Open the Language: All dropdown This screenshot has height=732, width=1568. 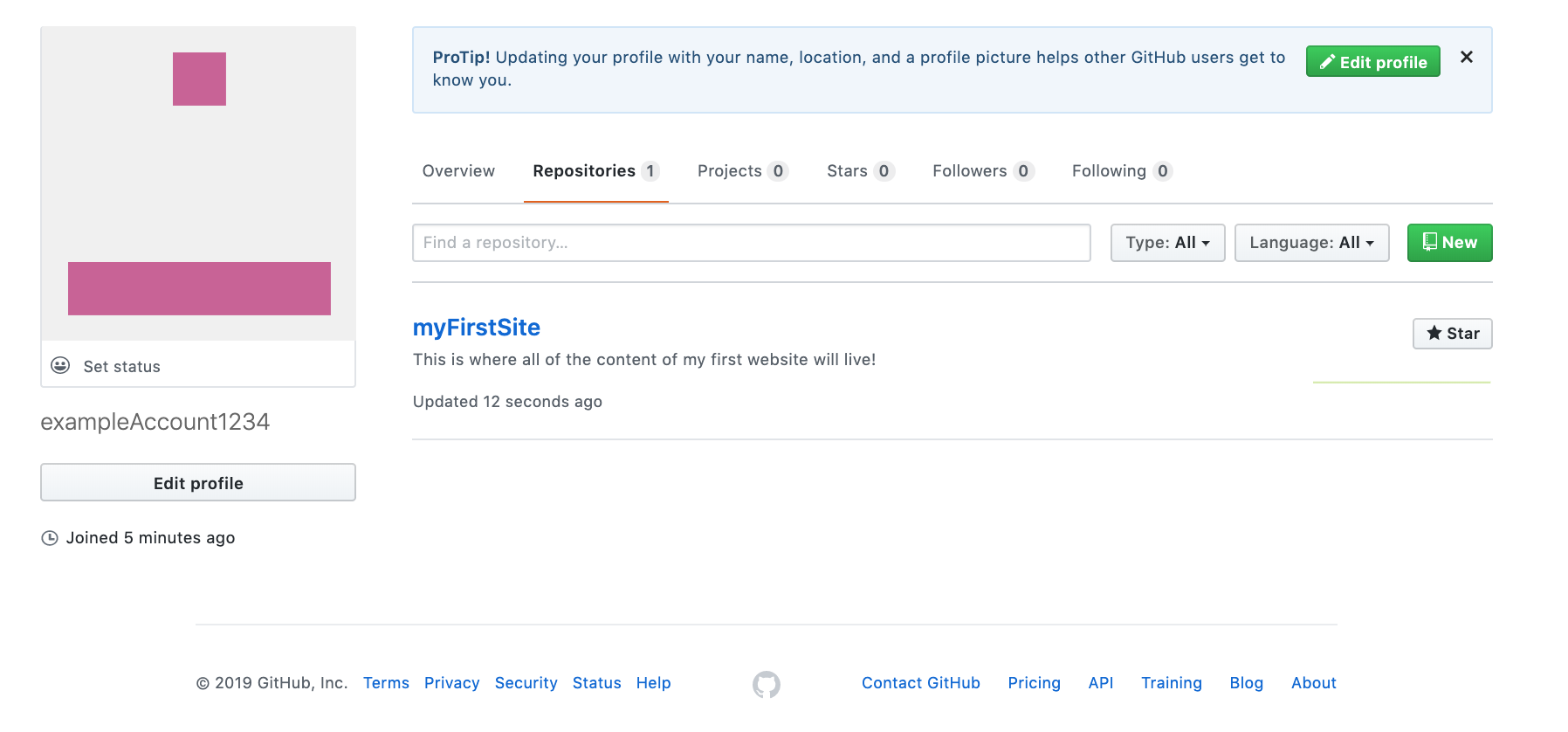click(x=1310, y=243)
